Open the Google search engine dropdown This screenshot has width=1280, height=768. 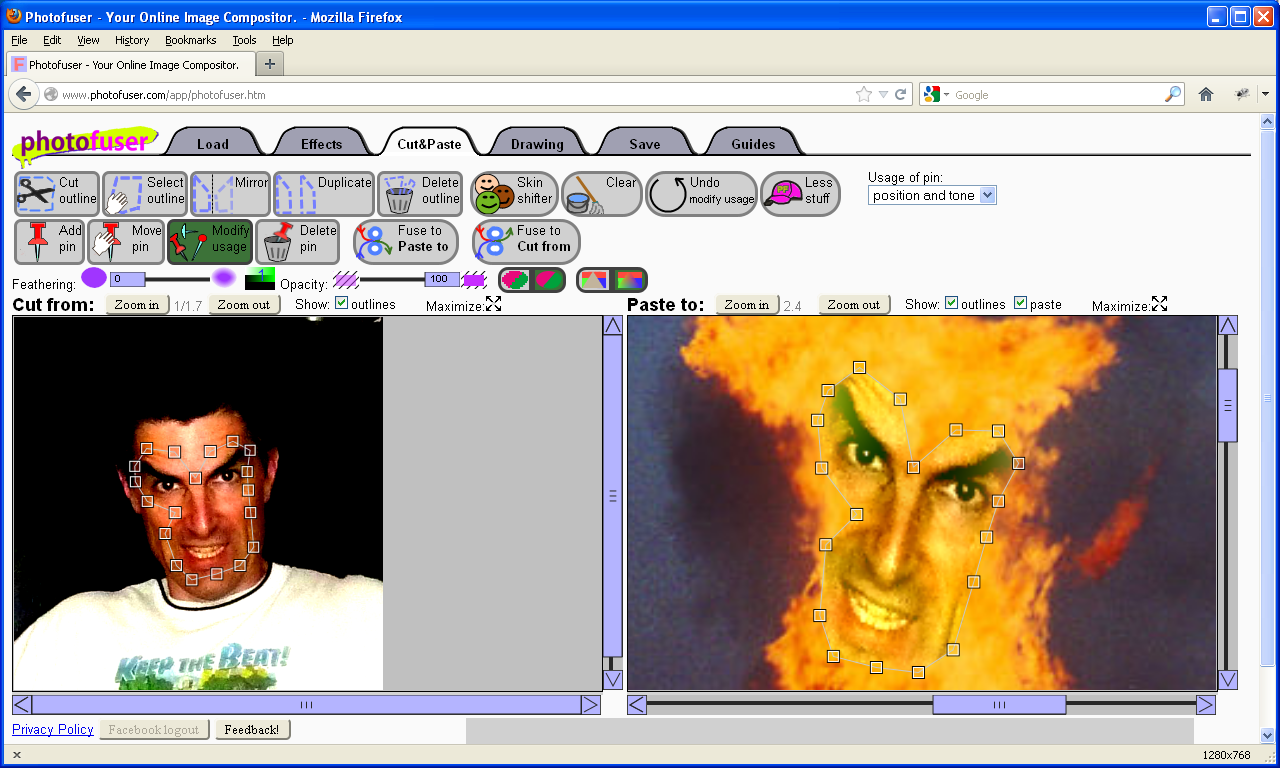[x=937, y=94]
